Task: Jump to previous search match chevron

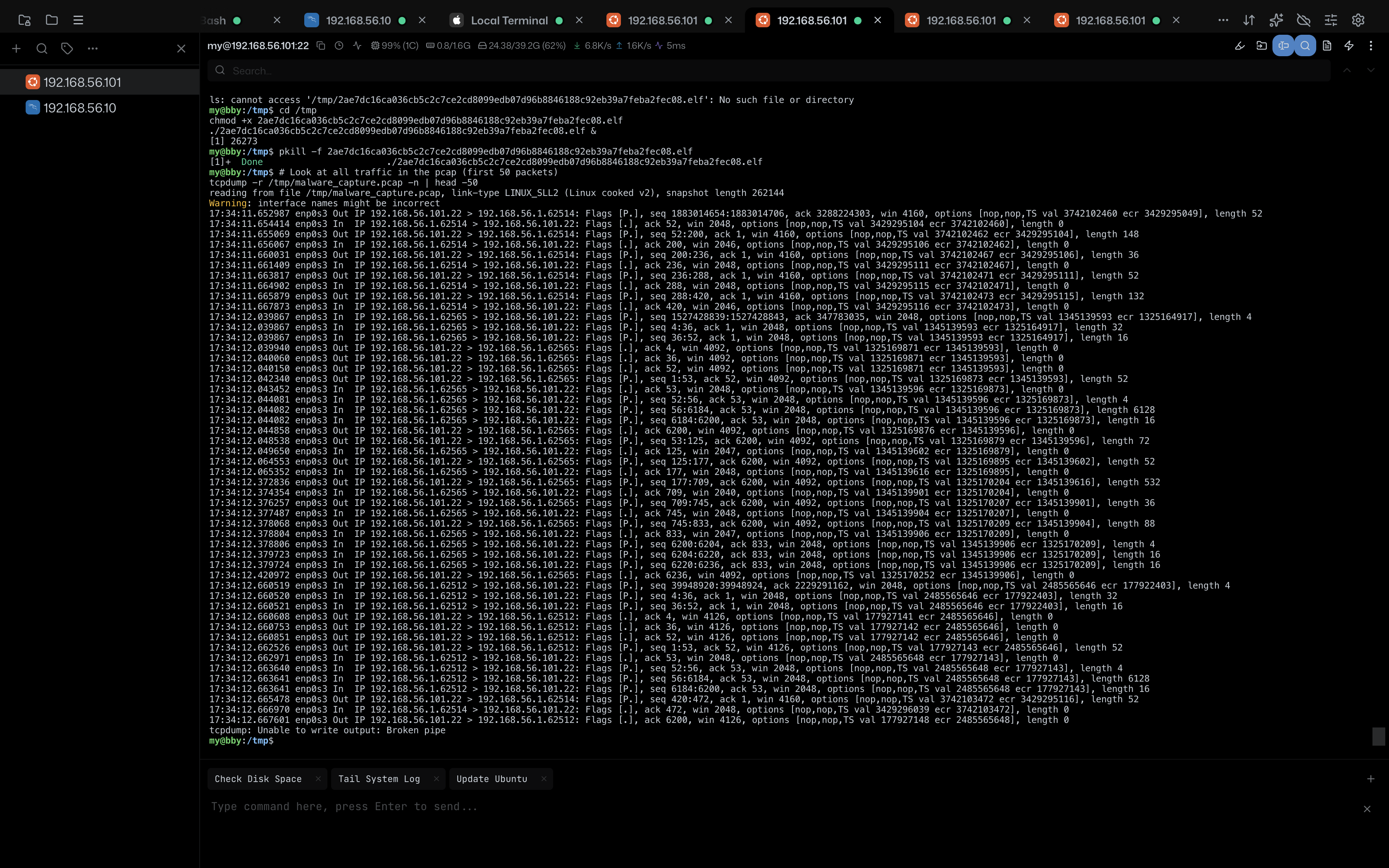Action: [1346, 70]
